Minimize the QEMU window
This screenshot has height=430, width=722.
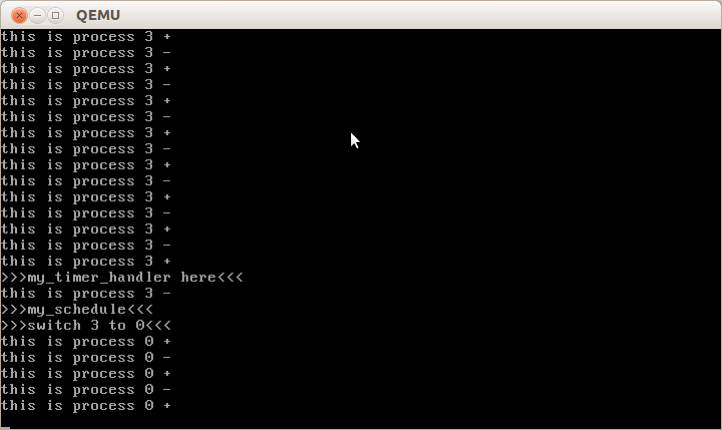click(x=37, y=16)
